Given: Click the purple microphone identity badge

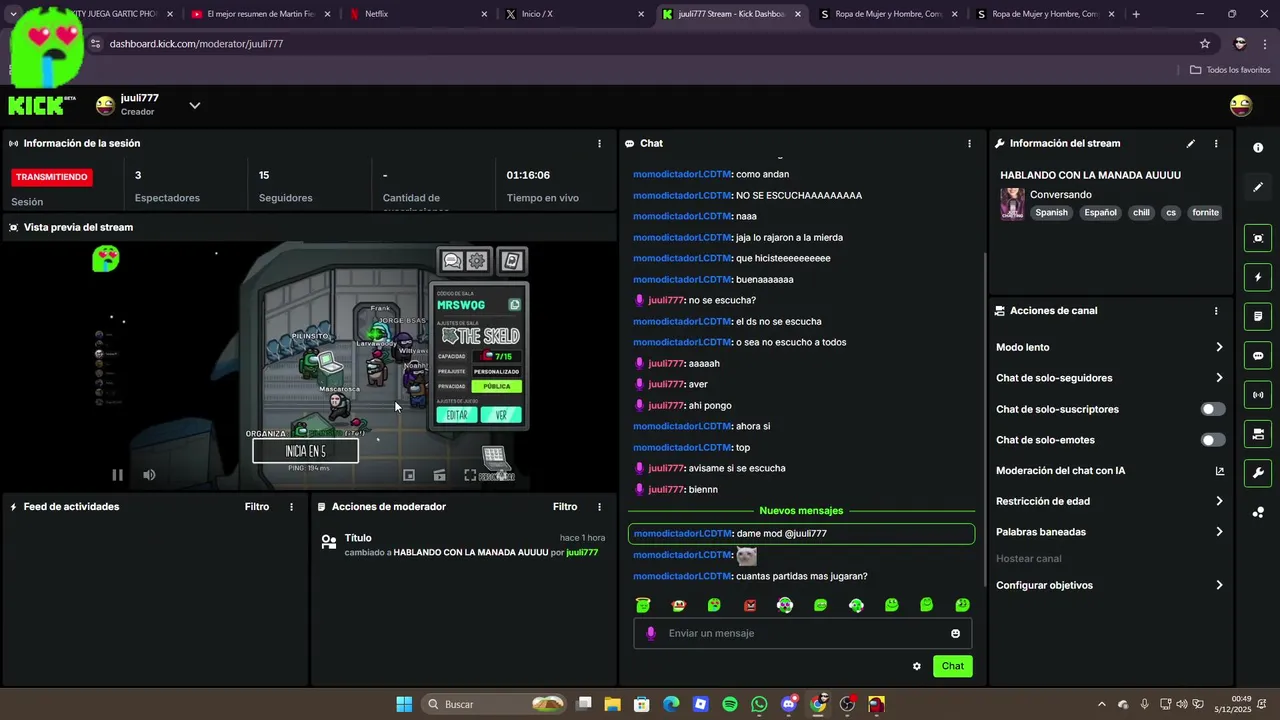Looking at the screenshot, I should click(650, 633).
